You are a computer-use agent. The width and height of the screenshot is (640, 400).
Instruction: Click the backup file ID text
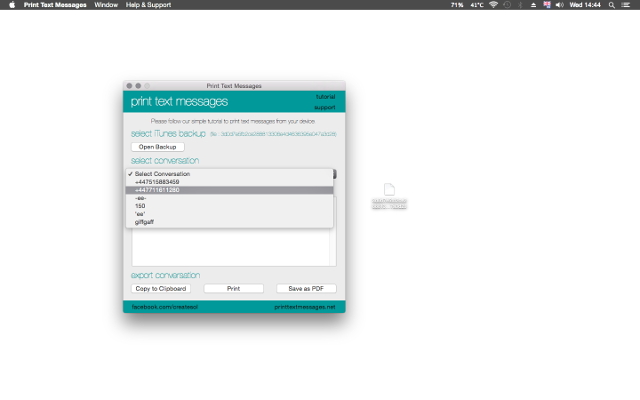tap(273, 134)
